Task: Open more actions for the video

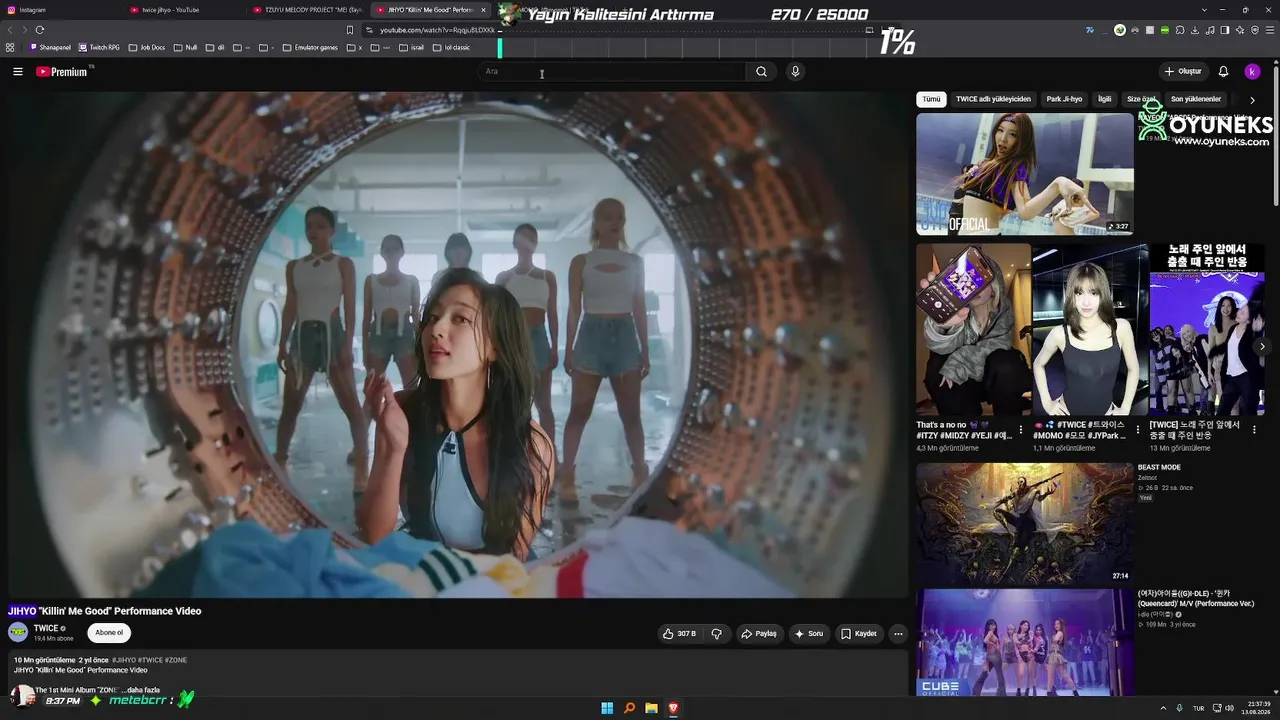Action: coord(898,633)
